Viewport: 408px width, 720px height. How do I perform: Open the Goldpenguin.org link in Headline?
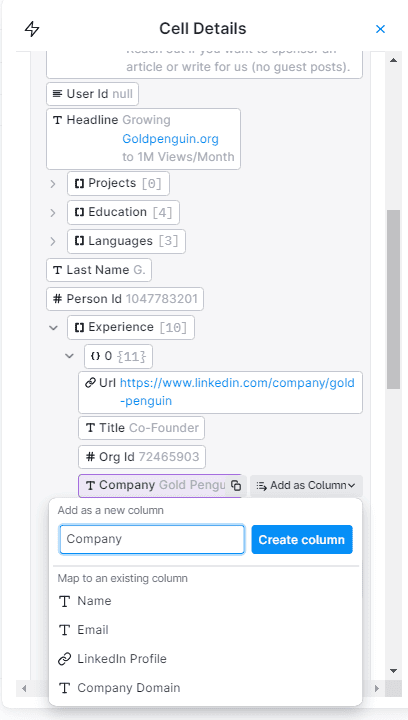point(170,139)
